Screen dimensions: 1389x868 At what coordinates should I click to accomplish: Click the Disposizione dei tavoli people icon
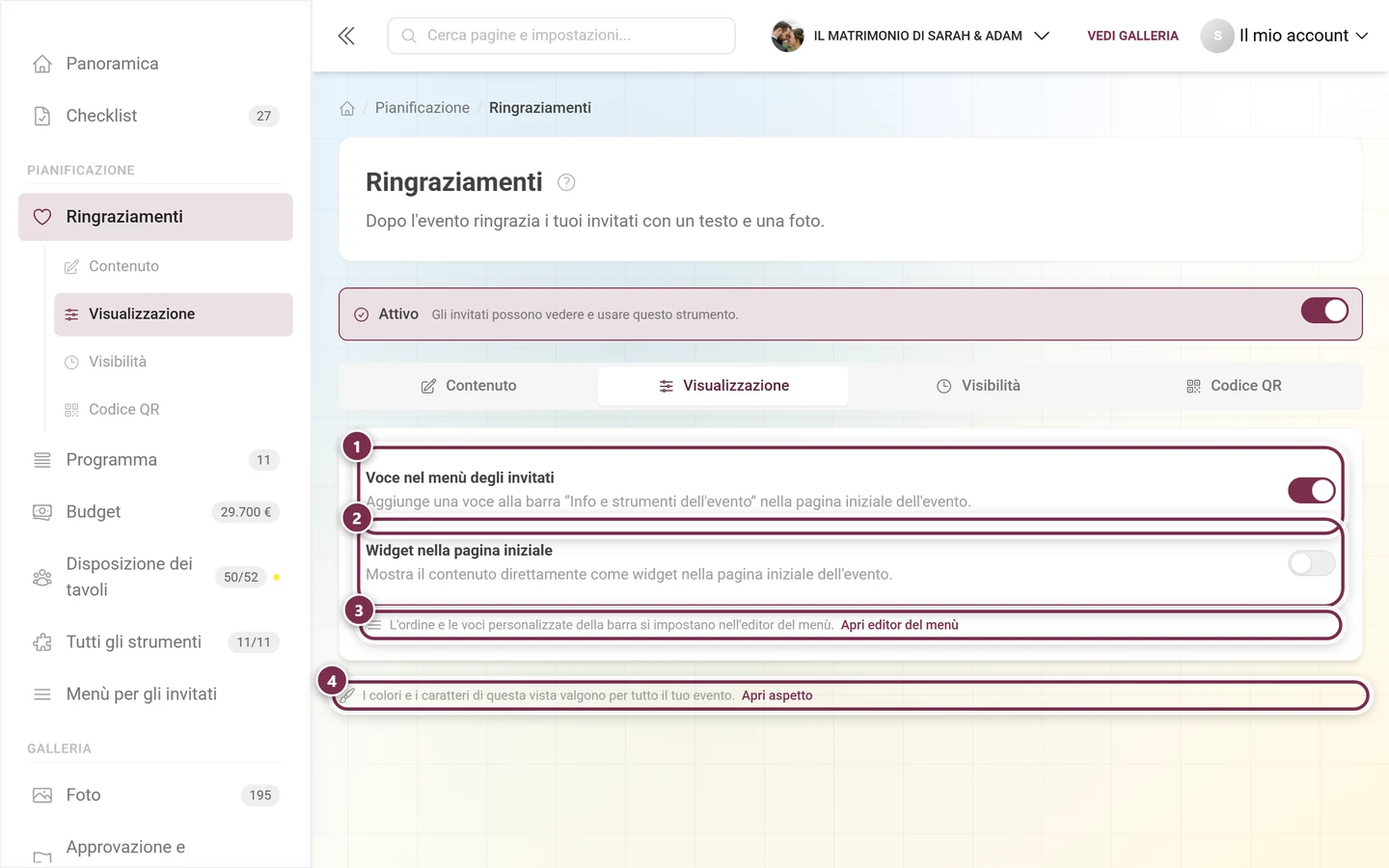pos(42,577)
